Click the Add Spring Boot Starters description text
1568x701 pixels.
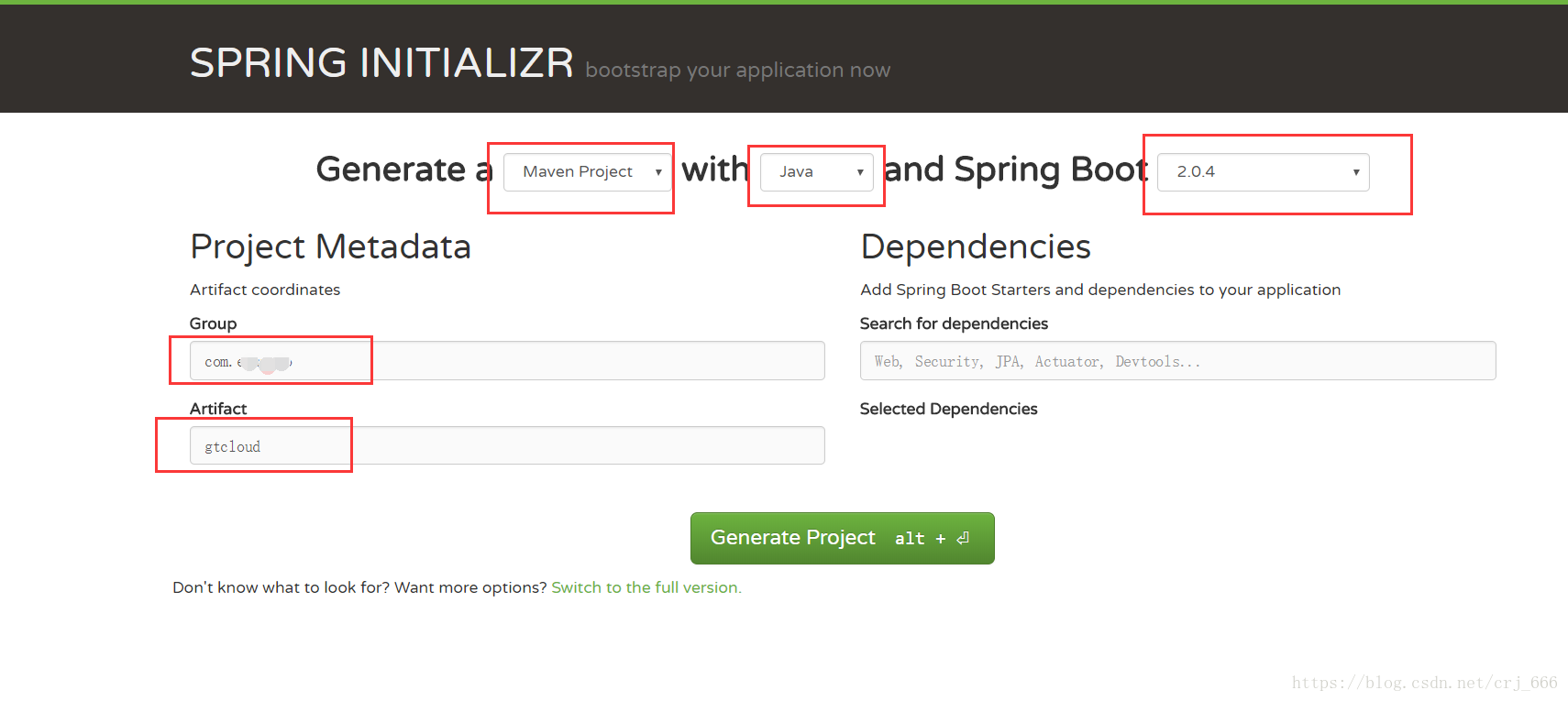[x=1100, y=290]
